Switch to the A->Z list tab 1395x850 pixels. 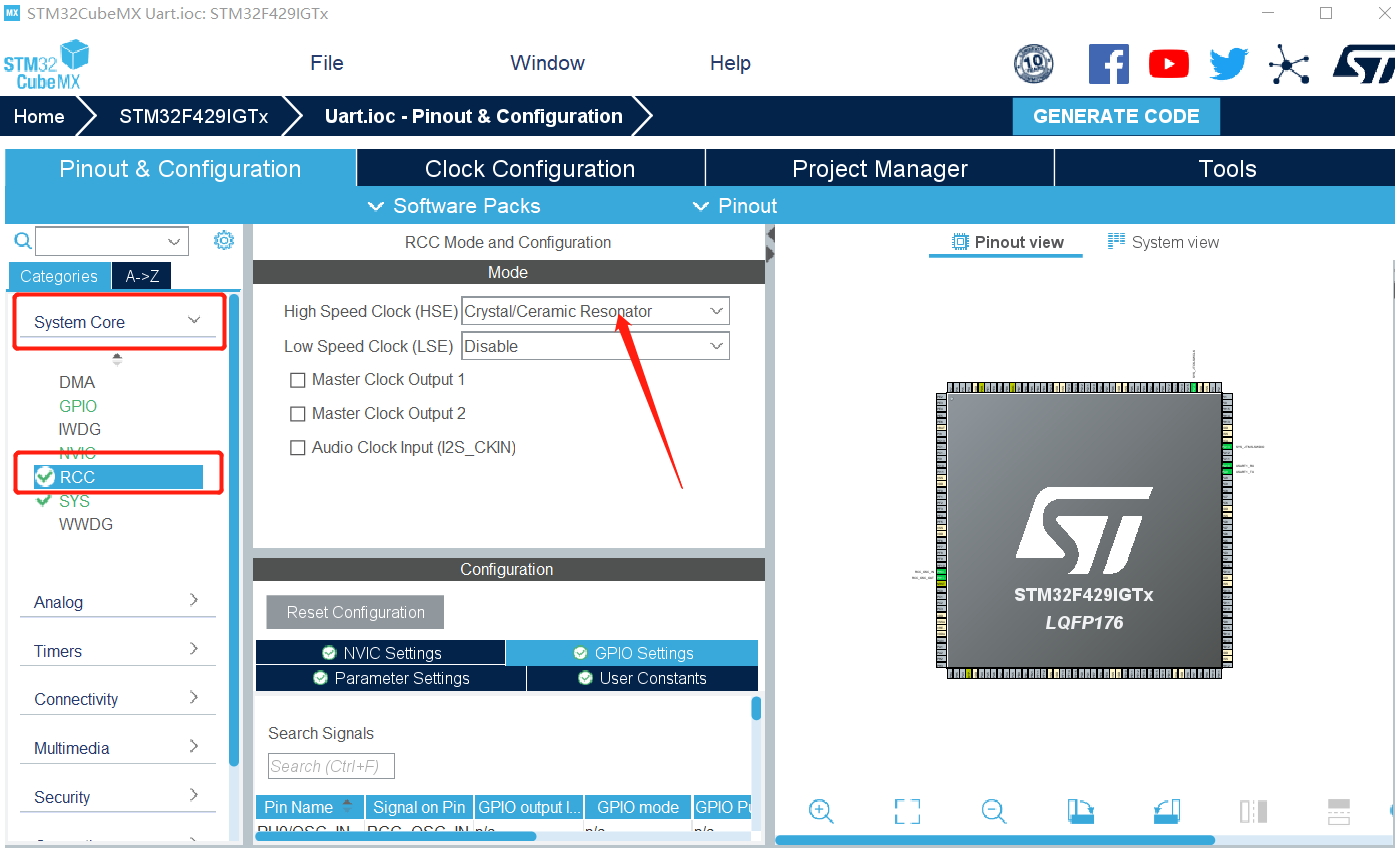point(142,276)
